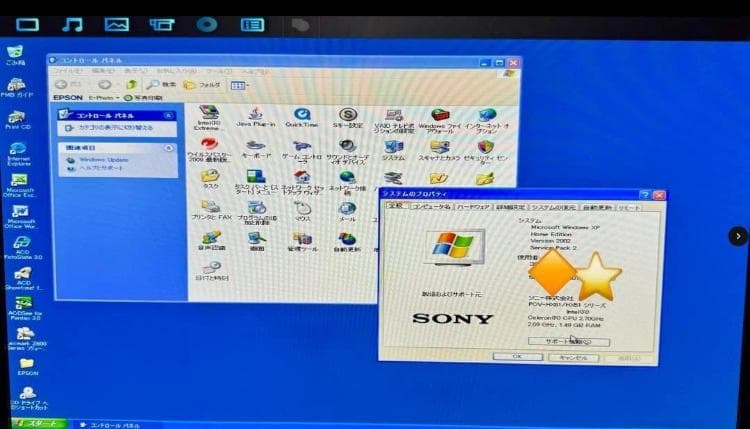Open EPSON folder on desktop

tap(27, 366)
